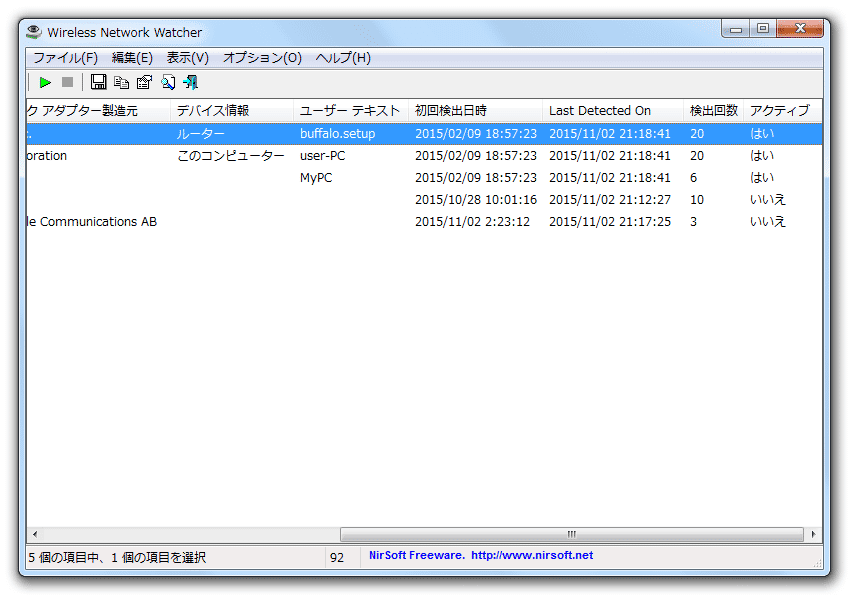Click the ルーター device info cell
The width and height of the screenshot is (853, 603).
pos(200,134)
